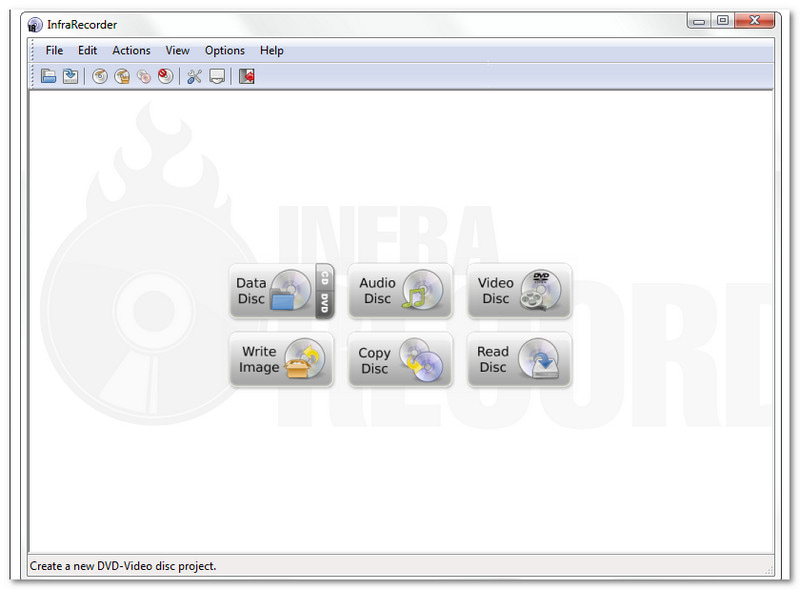
Task: Open the Edit menu
Action: (87, 51)
